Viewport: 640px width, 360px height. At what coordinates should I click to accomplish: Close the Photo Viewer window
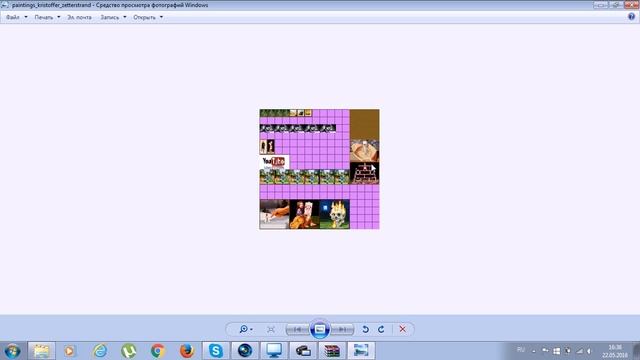pyautogui.click(x=631, y=4)
